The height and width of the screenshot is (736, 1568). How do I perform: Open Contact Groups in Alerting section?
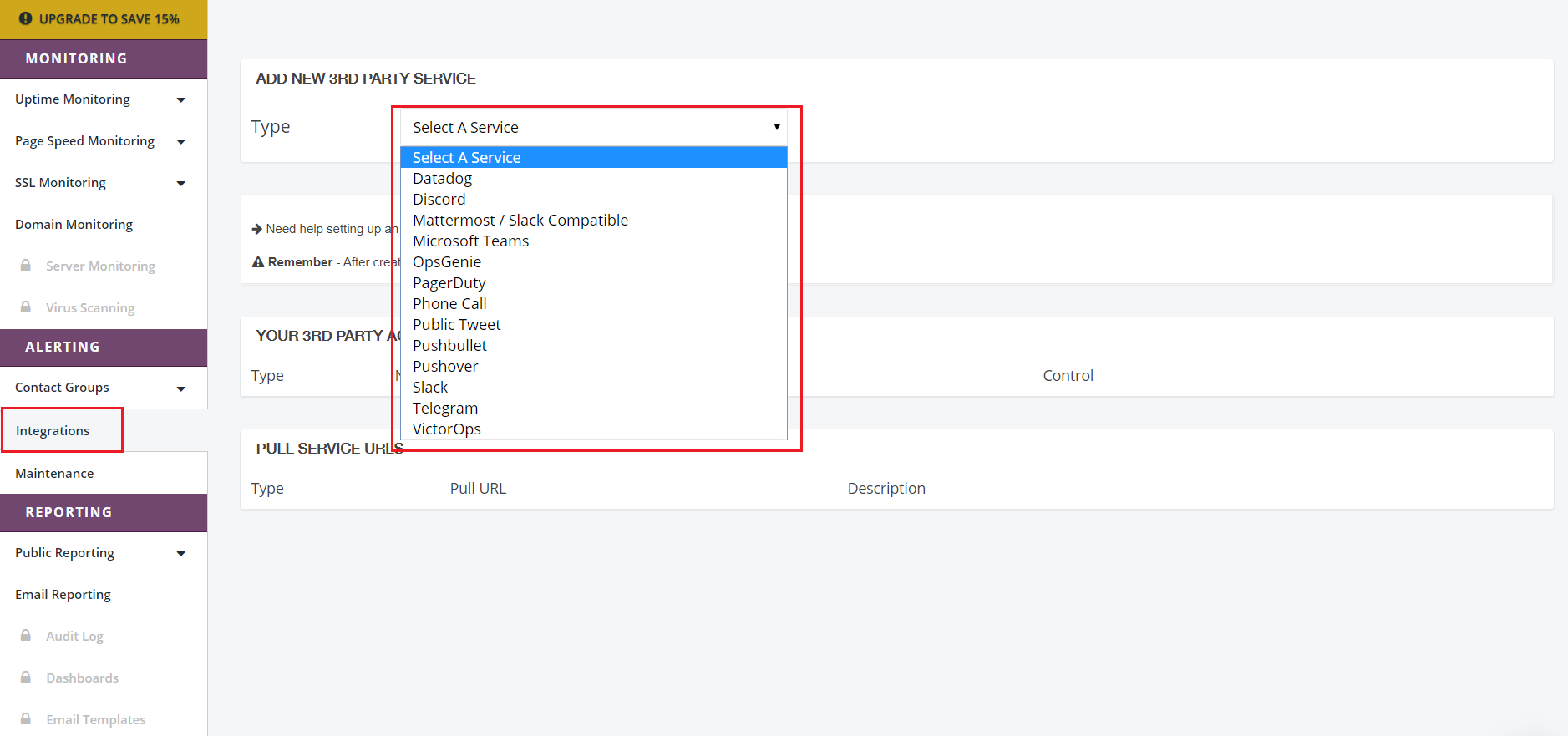coord(62,388)
